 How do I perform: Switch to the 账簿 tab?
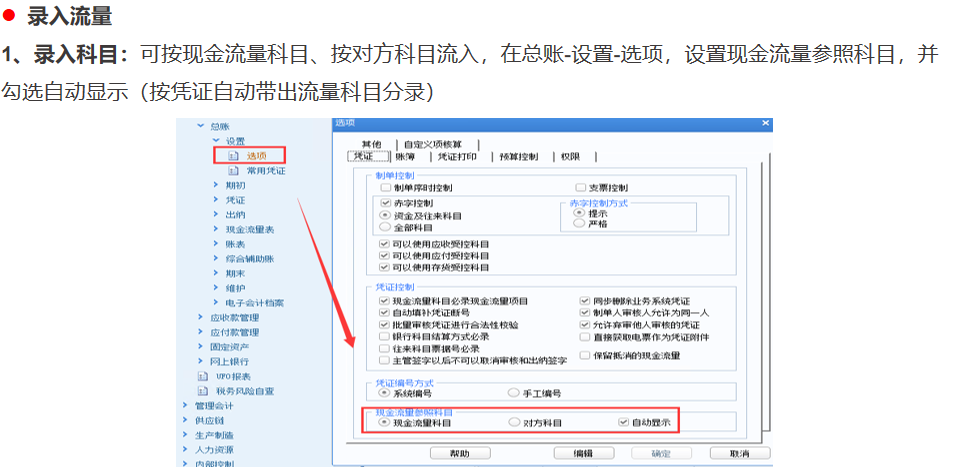pyautogui.click(x=404, y=157)
